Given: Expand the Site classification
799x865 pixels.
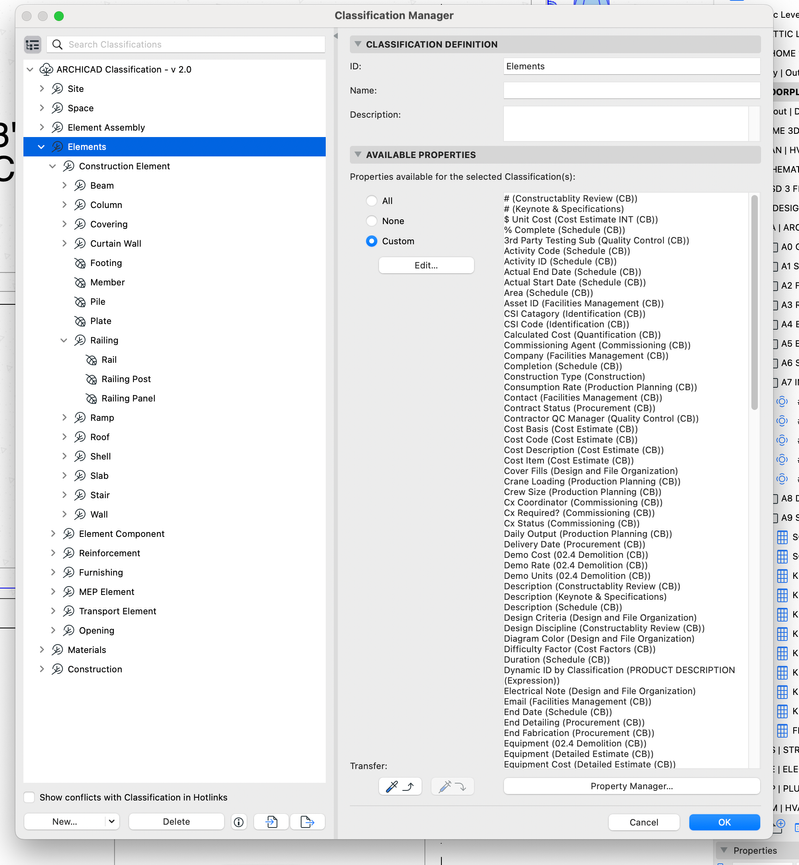Looking at the screenshot, I should [42, 89].
